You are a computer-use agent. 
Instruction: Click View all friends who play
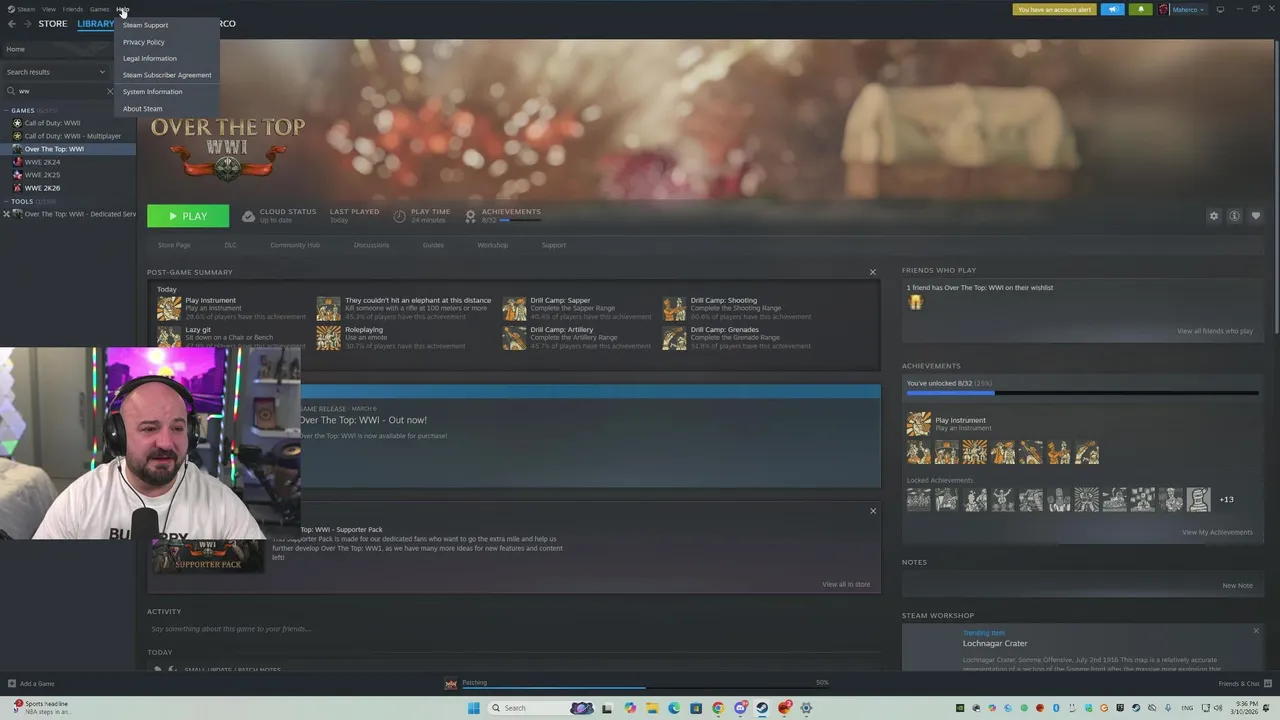pos(1214,331)
